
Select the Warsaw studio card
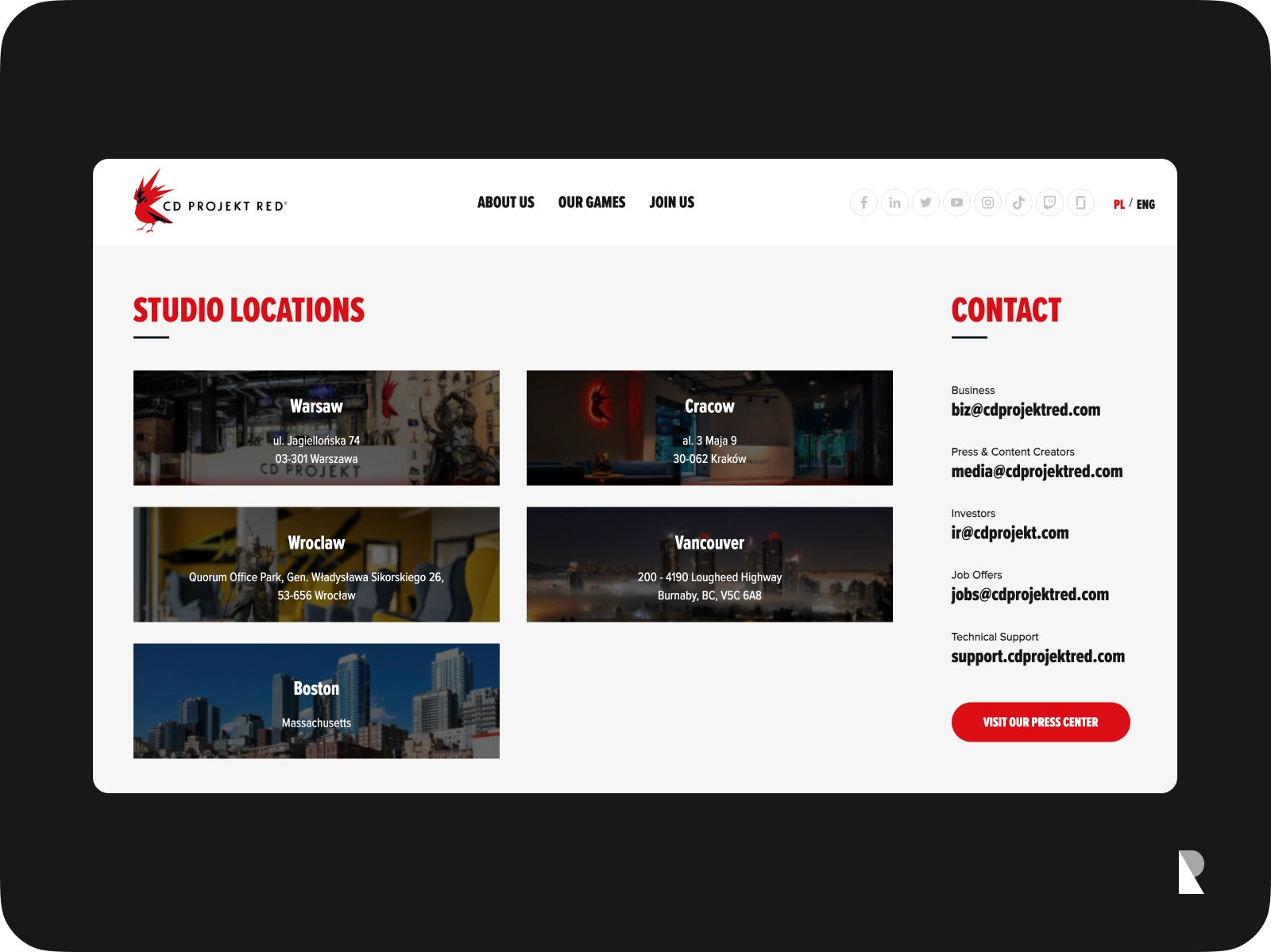[x=316, y=428]
